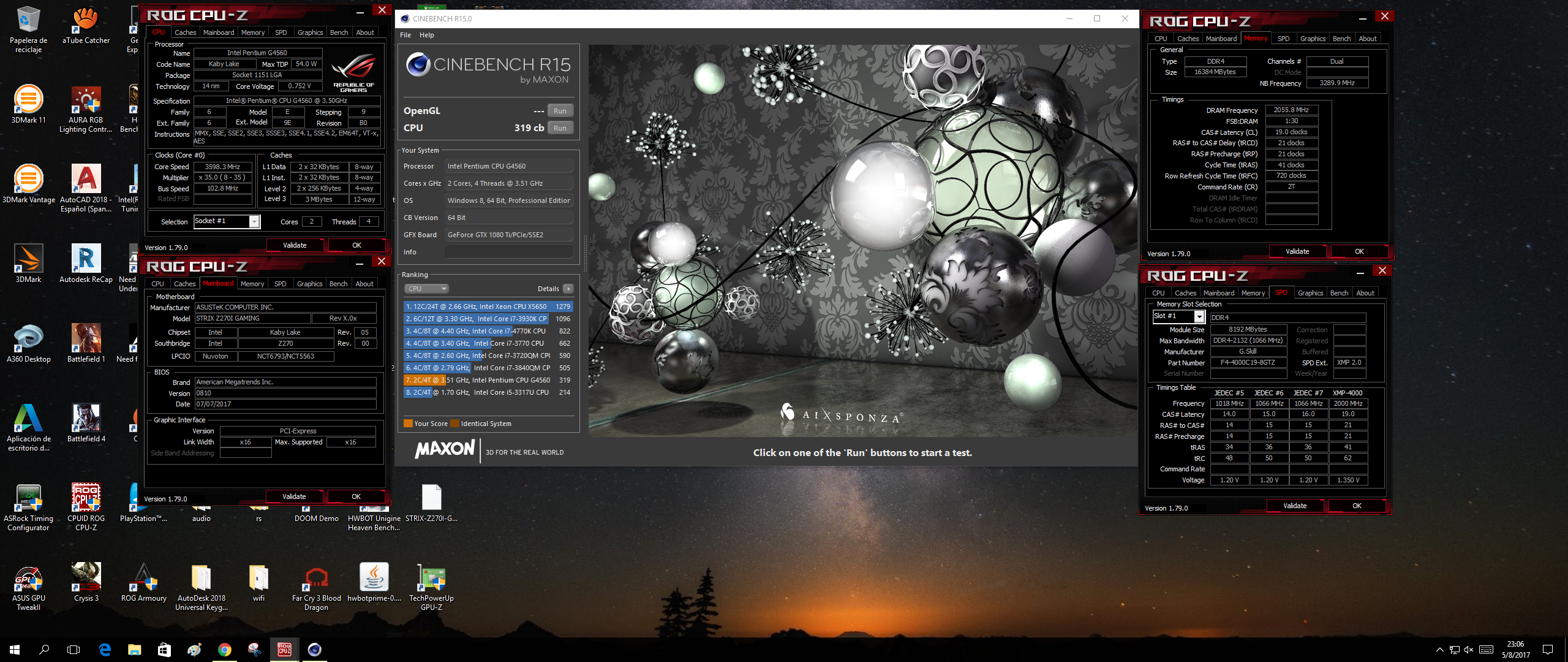
Task: Select SPD tab in CPU-Z Memory window
Action: point(1283,39)
